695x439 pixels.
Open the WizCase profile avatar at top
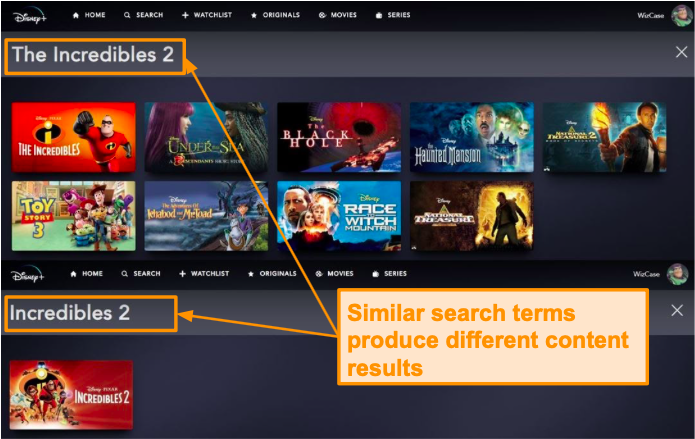click(681, 16)
